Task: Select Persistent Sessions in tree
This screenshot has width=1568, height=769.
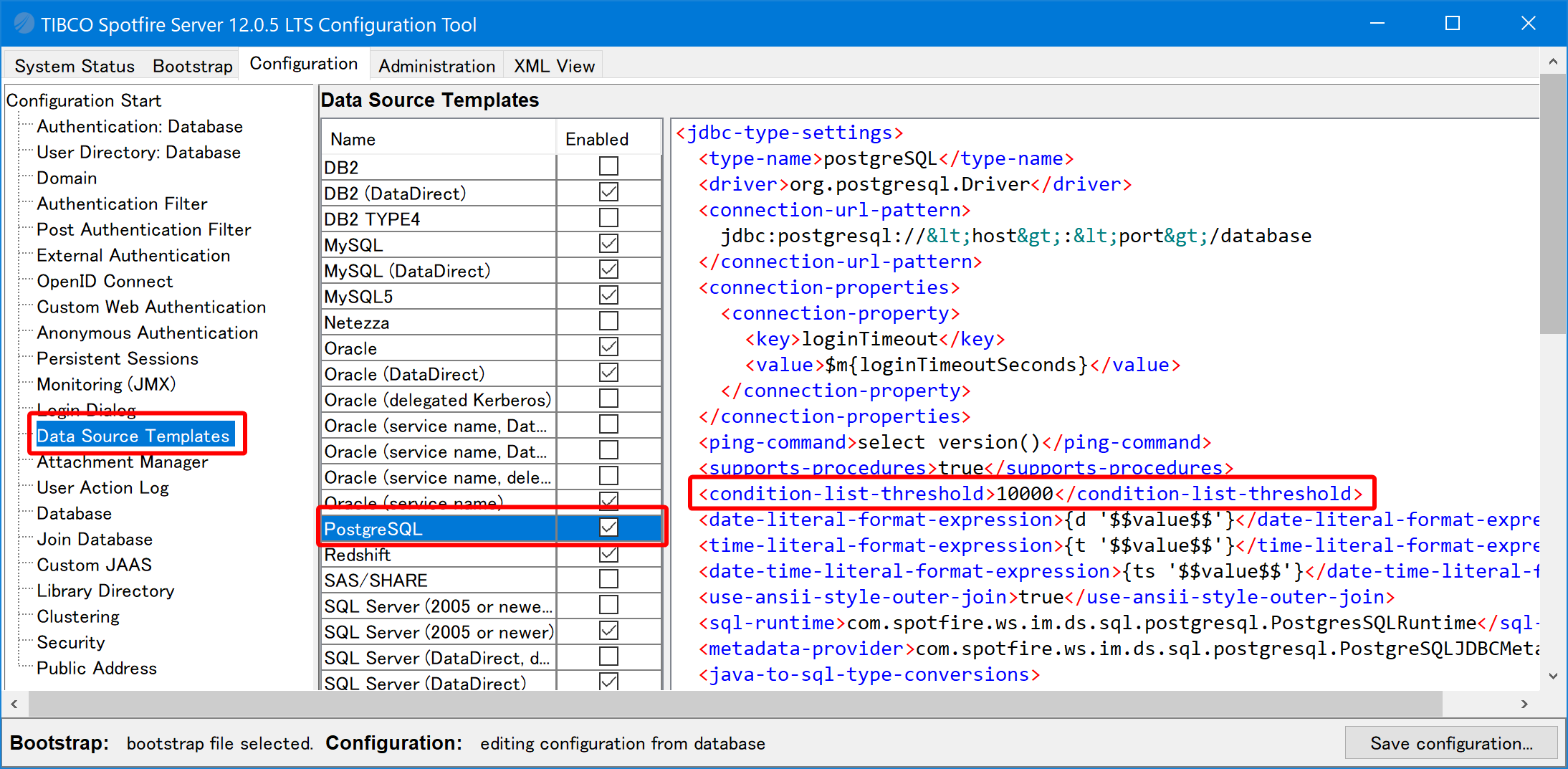Action: coord(118,358)
